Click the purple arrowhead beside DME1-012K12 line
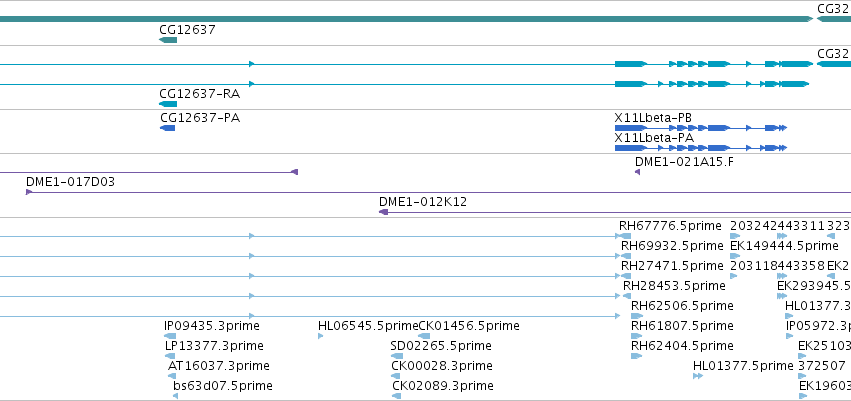The image size is (851, 401). coord(383,212)
